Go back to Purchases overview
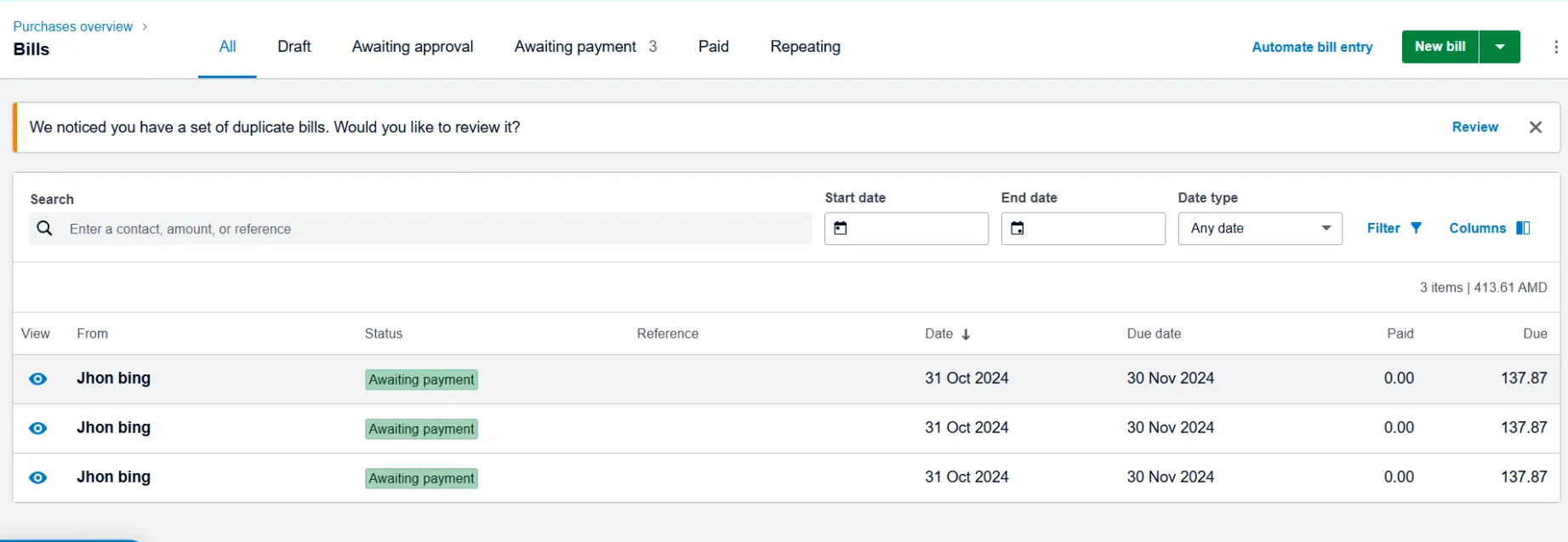1568x542 pixels. click(73, 27)
